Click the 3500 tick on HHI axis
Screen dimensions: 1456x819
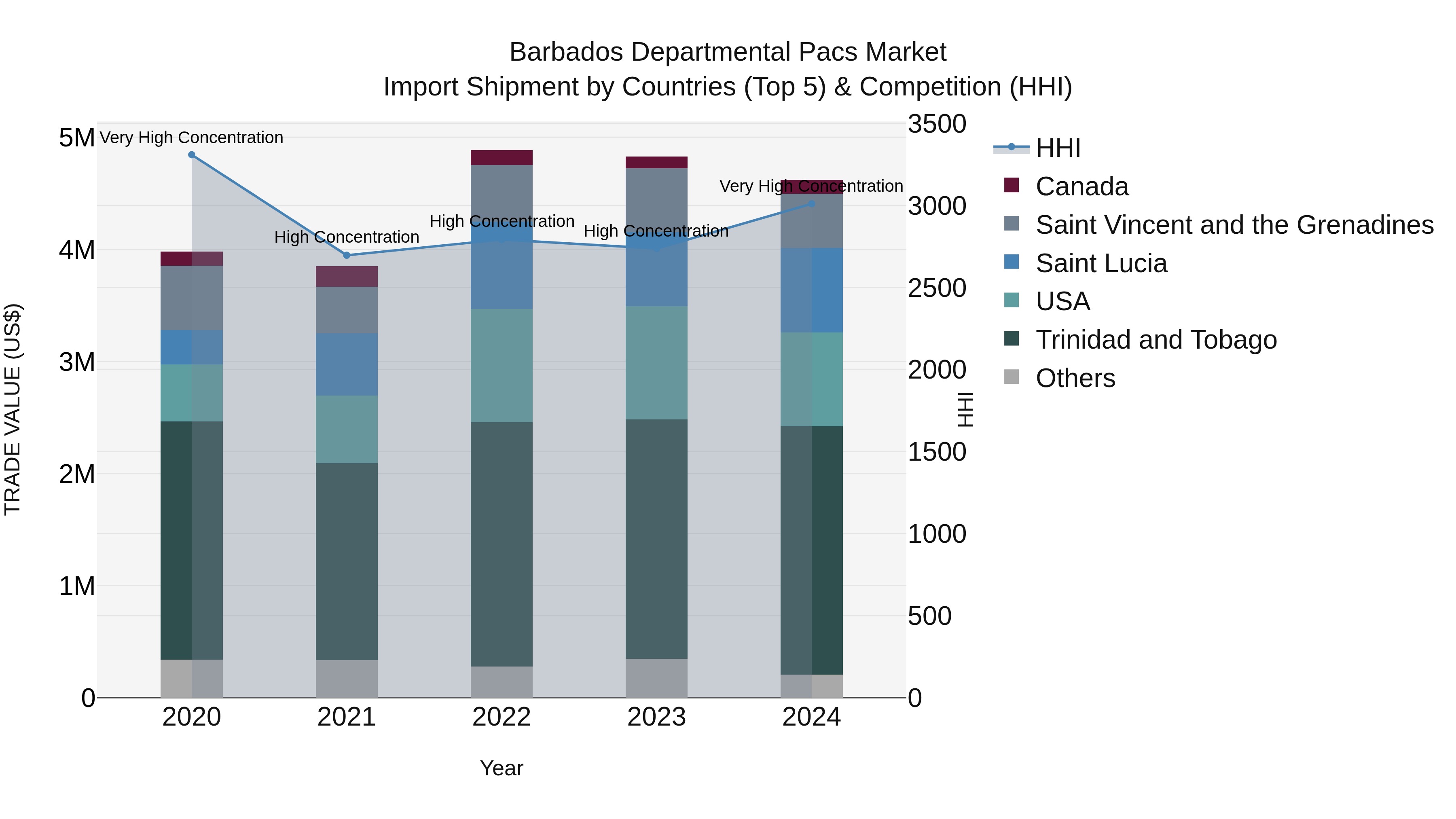[x=937, y=124]
